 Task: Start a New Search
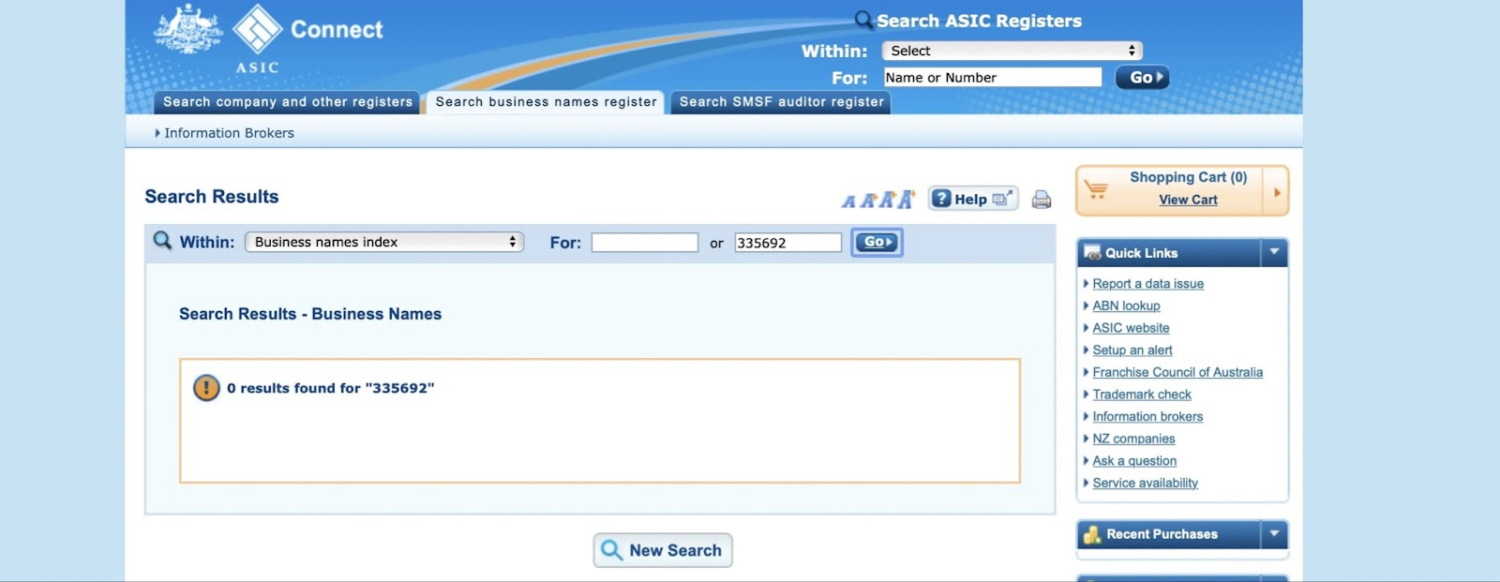click(x=663, y=550)
